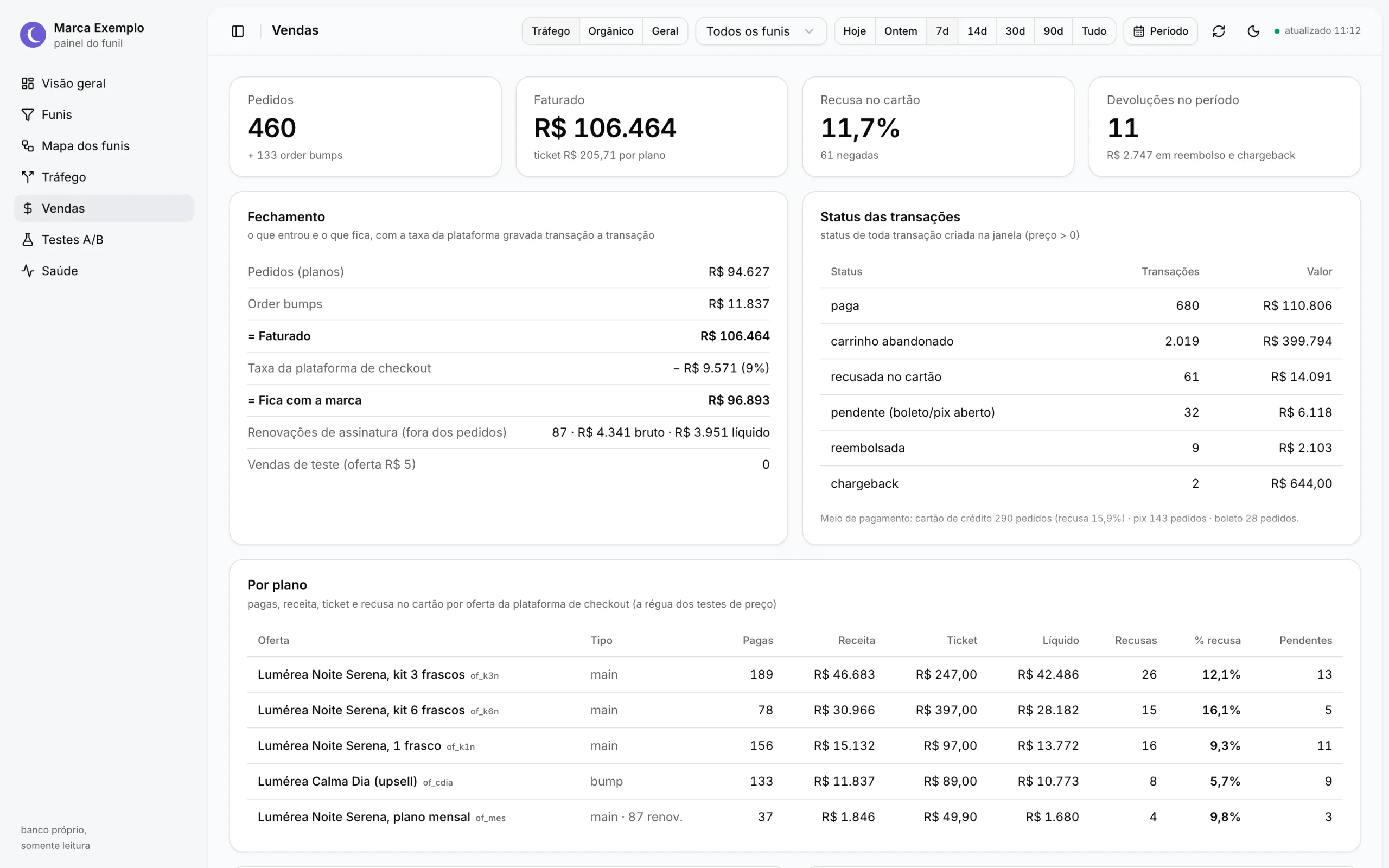This screenshot has height=868, width=1389.
Task: Click the Marca Exemplo moon logo
Action: click(33, 35)
